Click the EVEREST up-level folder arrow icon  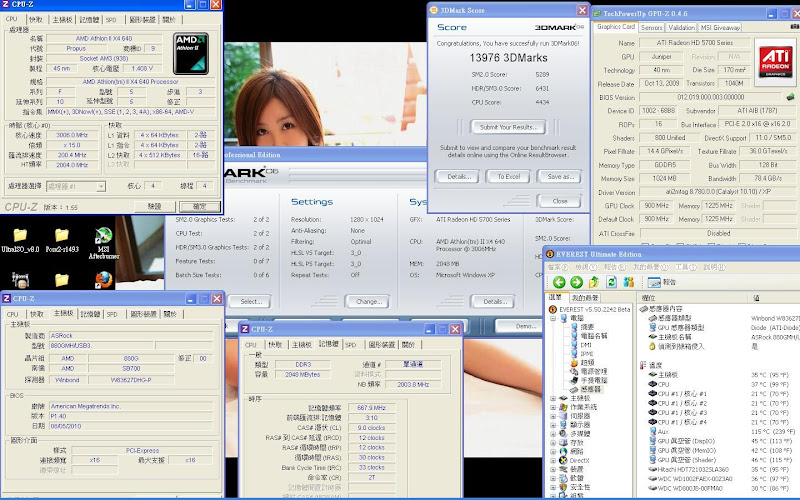pyautogui.click(x=594, y=282)
